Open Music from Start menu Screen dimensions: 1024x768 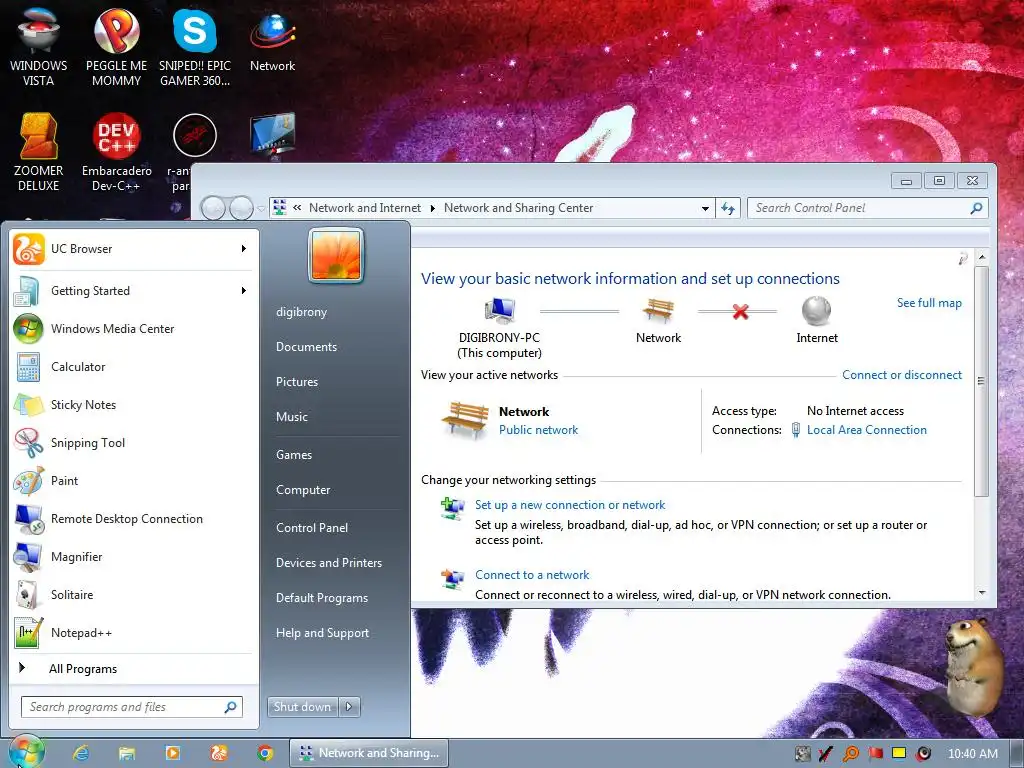click(291, 417)
